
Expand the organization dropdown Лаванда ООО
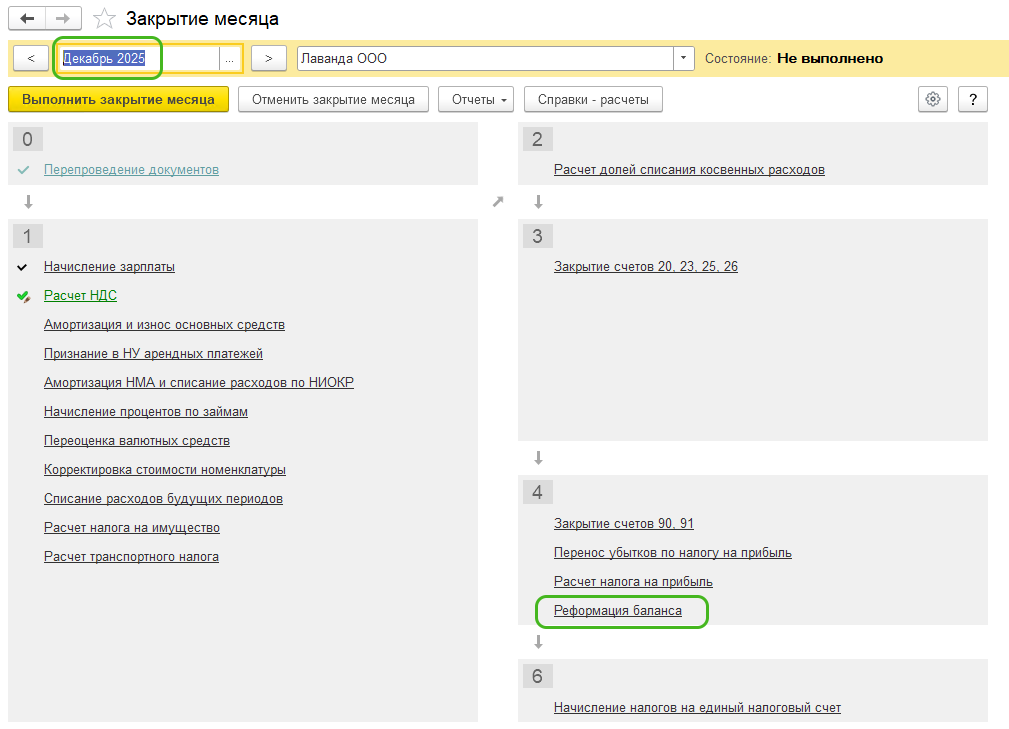[x=684, y=59]
